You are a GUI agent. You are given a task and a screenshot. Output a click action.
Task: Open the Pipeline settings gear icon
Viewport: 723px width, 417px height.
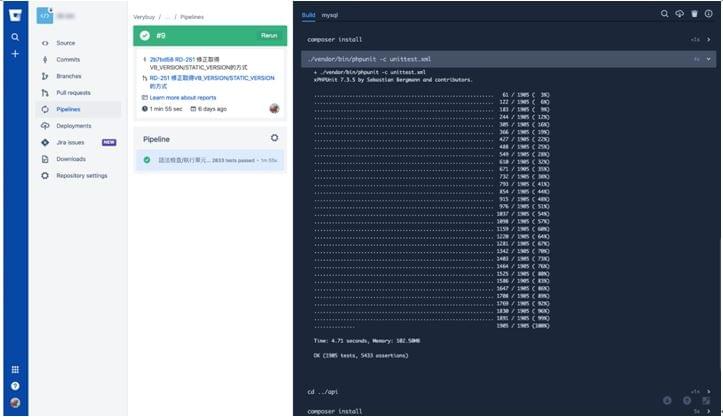tap(274, 138)
